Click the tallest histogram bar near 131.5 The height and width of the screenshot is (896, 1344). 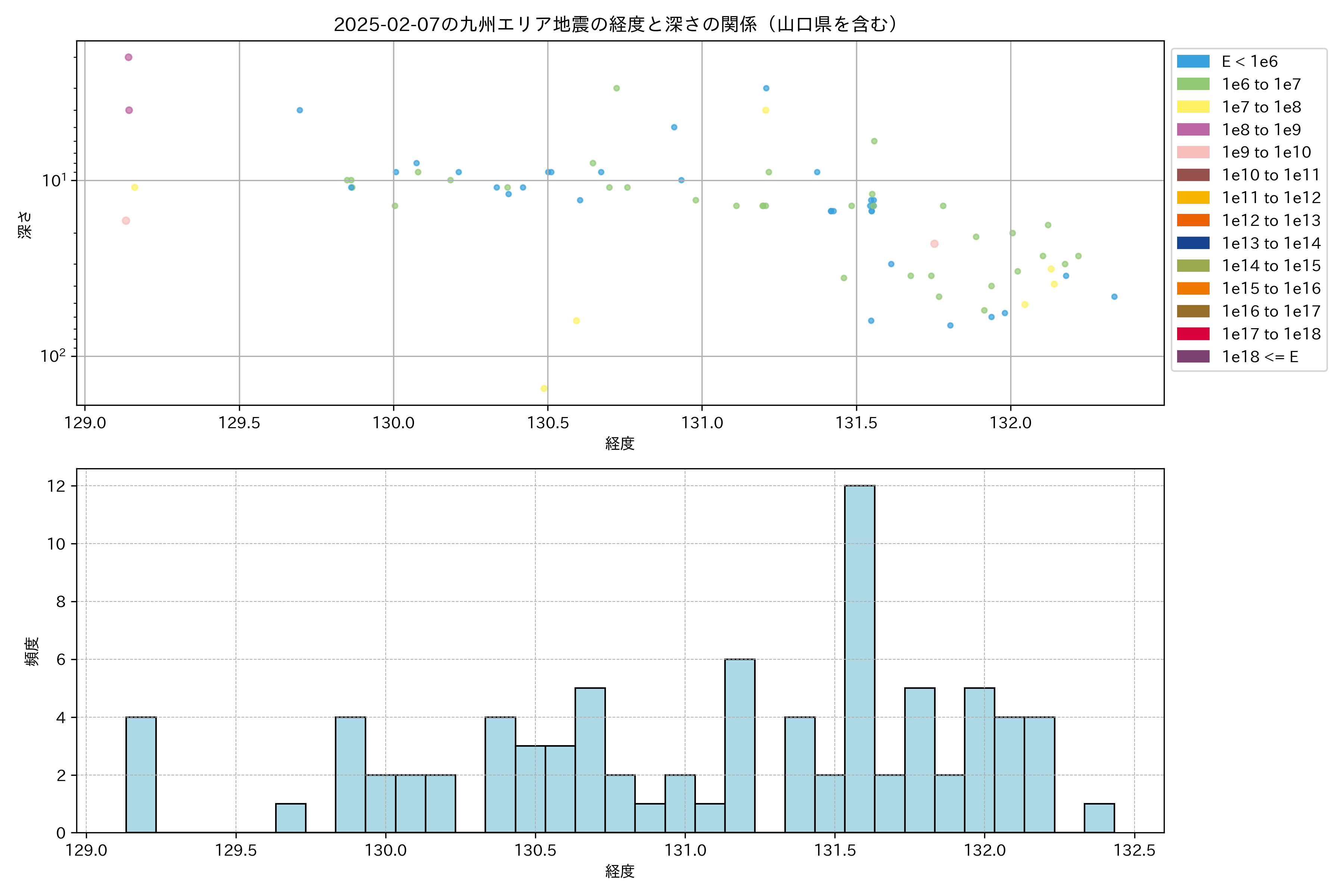pyautogui.click(x=859, y=658)
